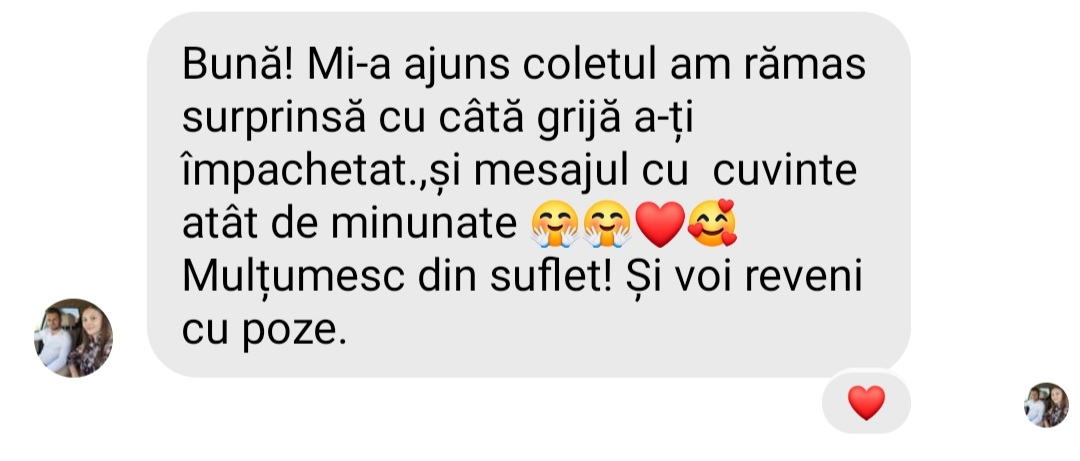
Task: Click the word "Mulțumesc" in the message
Action: coord(293,280)
